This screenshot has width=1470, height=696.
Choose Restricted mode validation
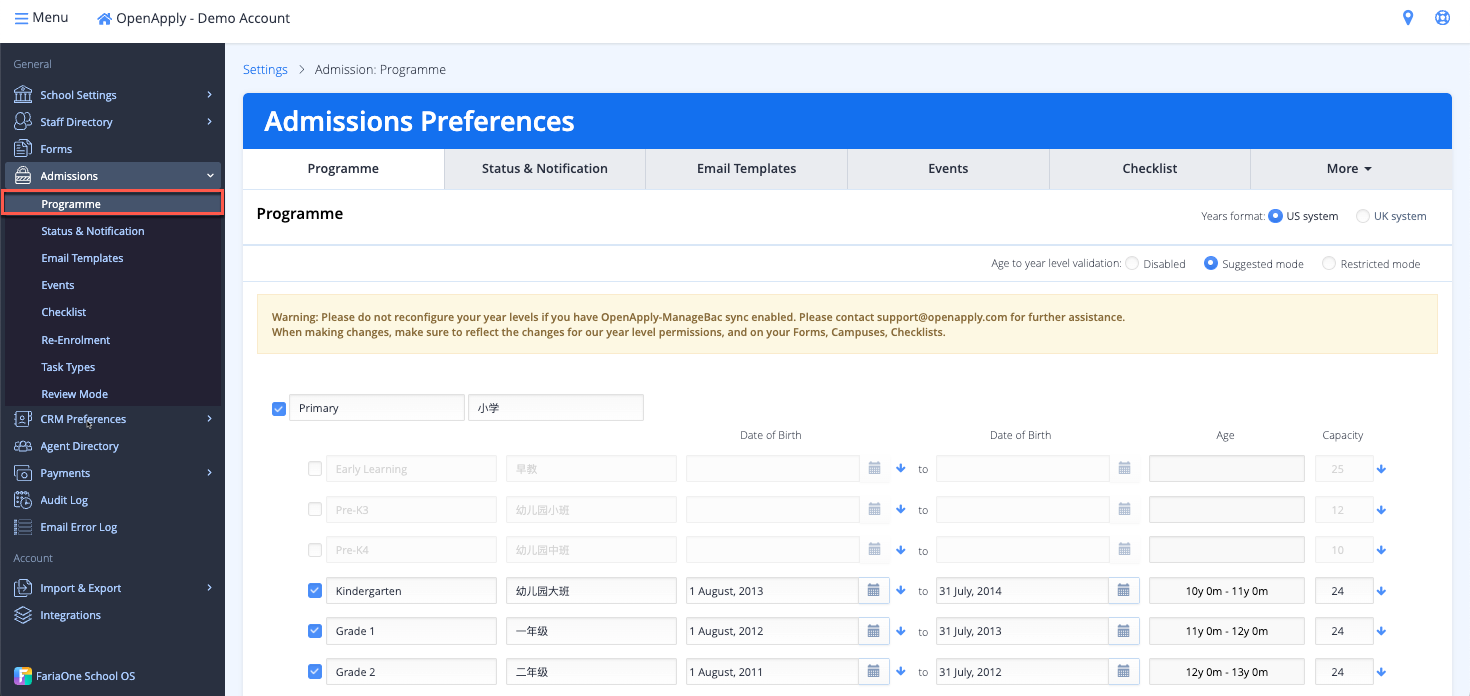pyautogui.click(x=1329, y=264)
